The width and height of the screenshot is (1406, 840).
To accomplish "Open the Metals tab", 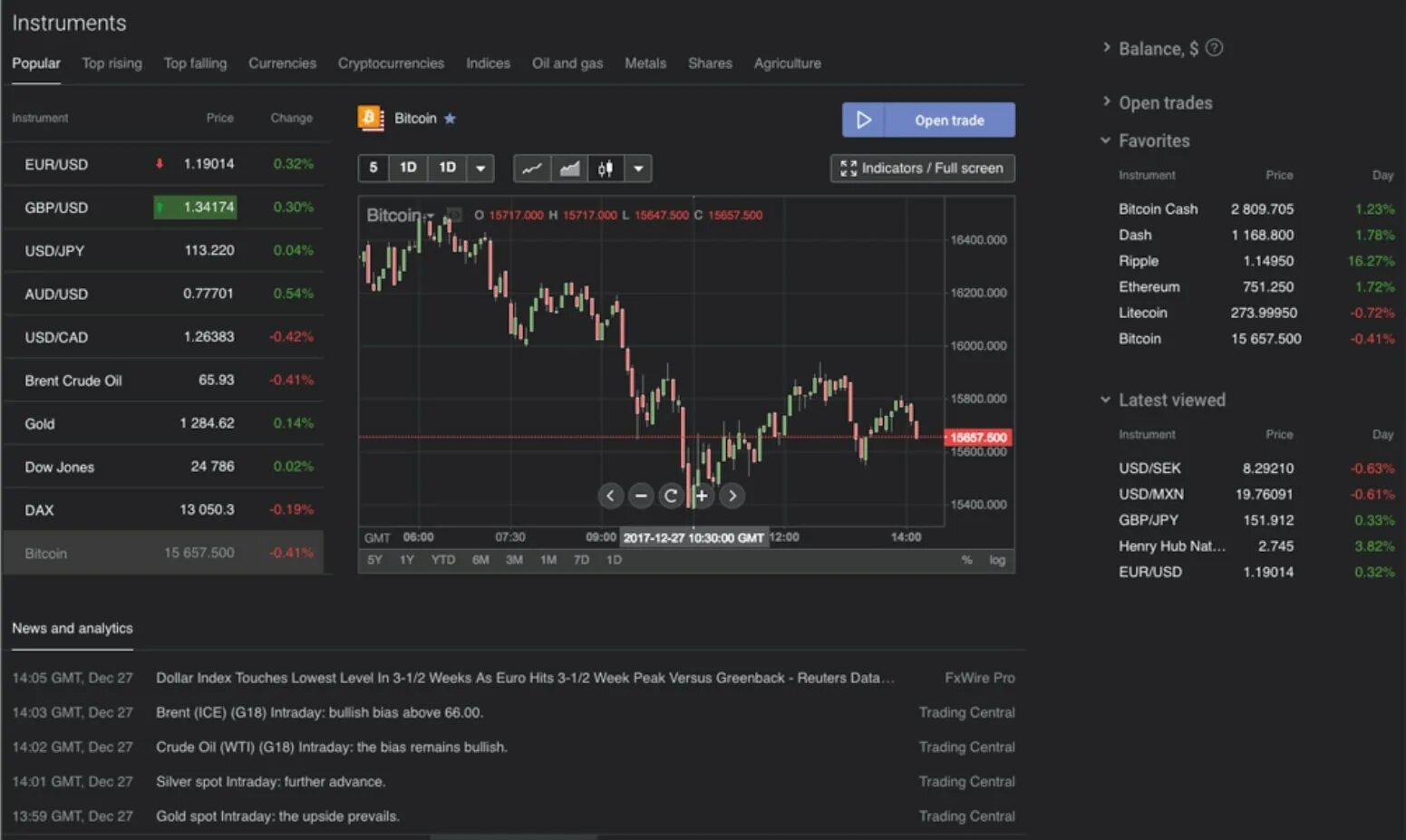I will click(x=645, y=63).
